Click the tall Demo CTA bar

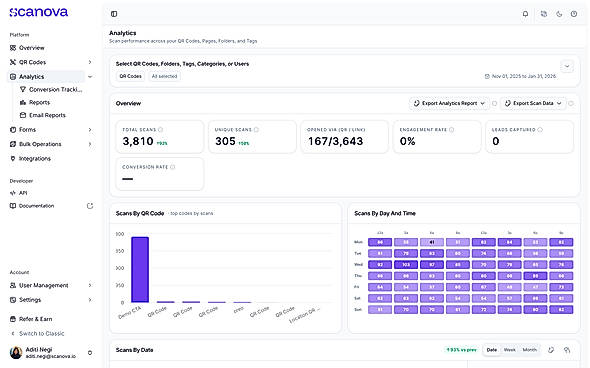click(140, 269)
